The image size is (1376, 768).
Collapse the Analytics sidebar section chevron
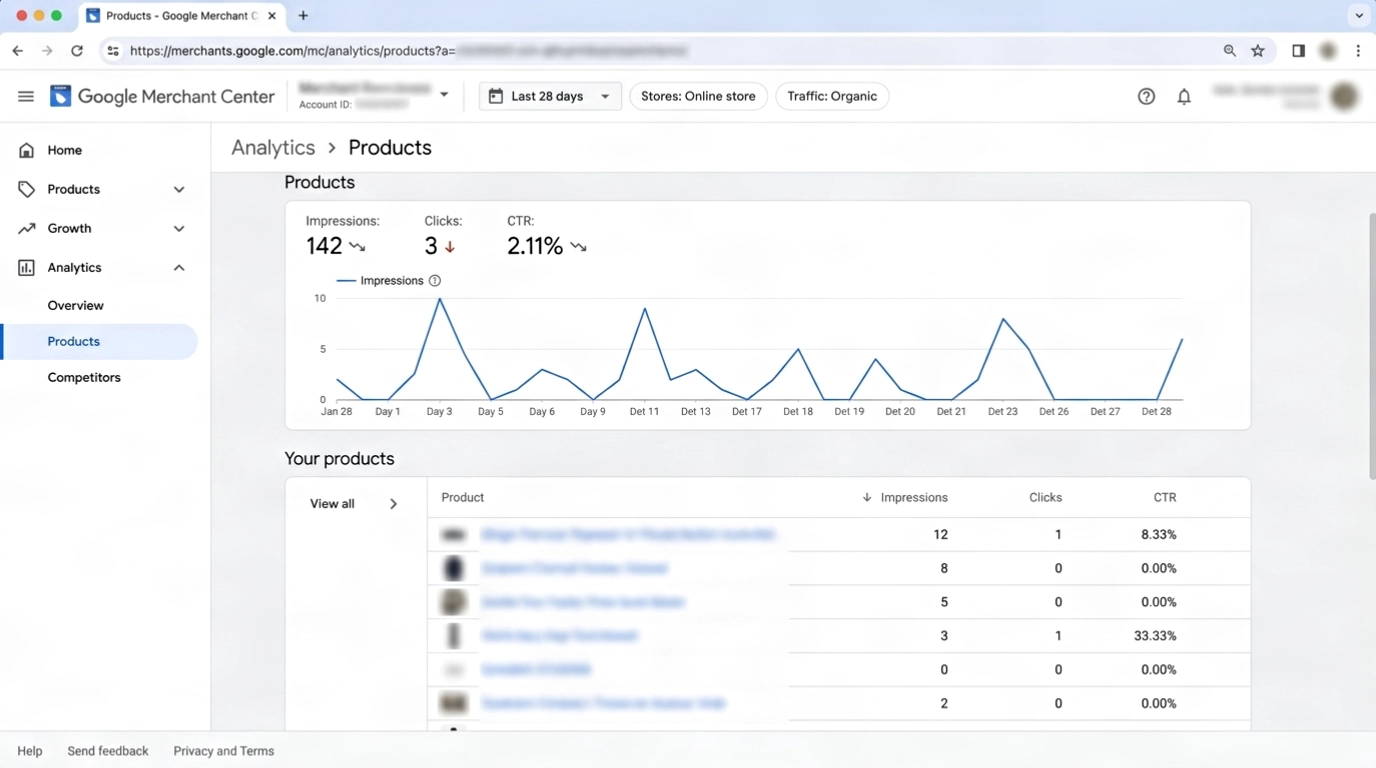point(179,267)
